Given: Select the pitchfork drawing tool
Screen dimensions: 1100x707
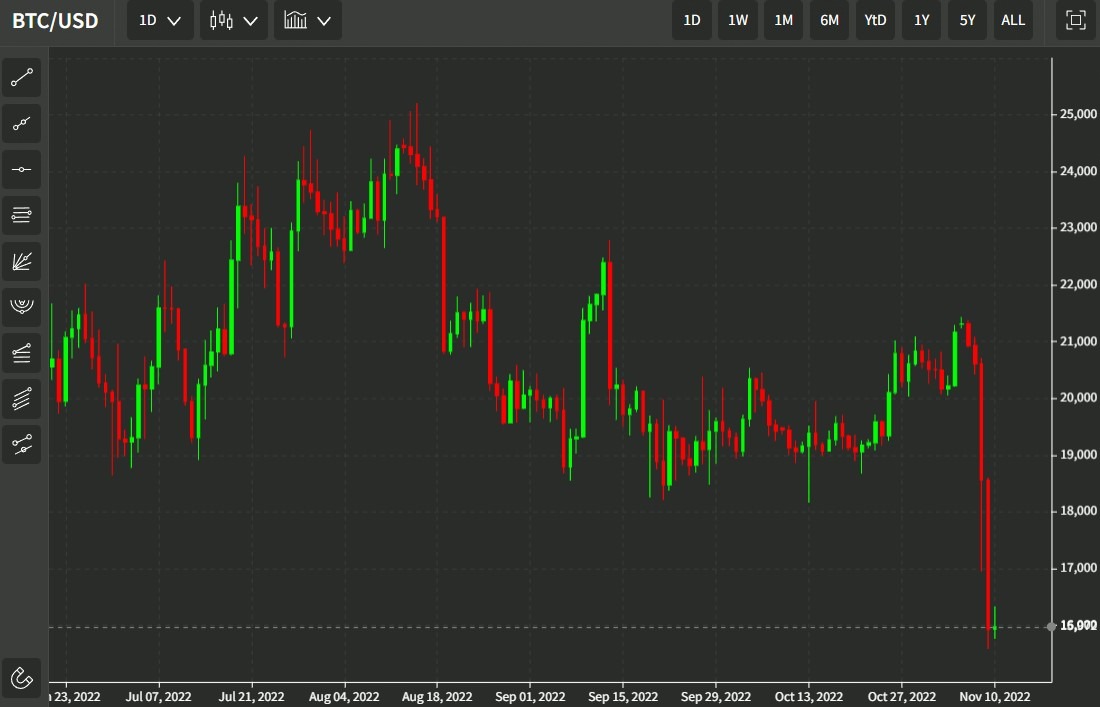Looking at the screenshot, I should 21,445.
